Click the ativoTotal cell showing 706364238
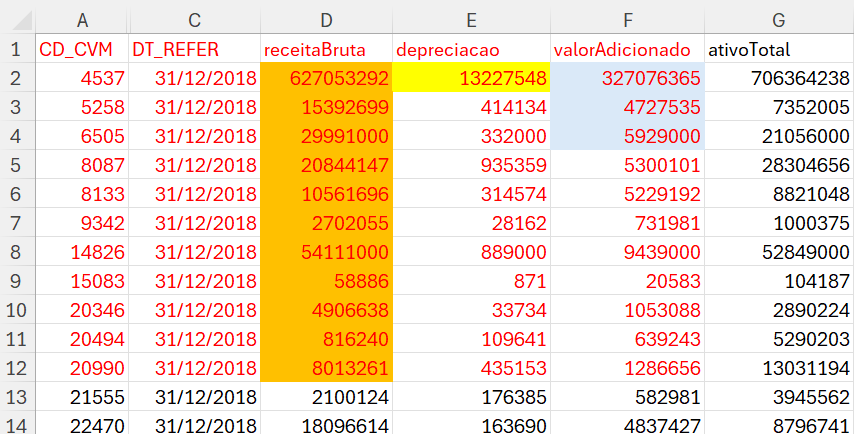Screen dimensions: 854x434 pyautogui.click(x=778, y=78)
